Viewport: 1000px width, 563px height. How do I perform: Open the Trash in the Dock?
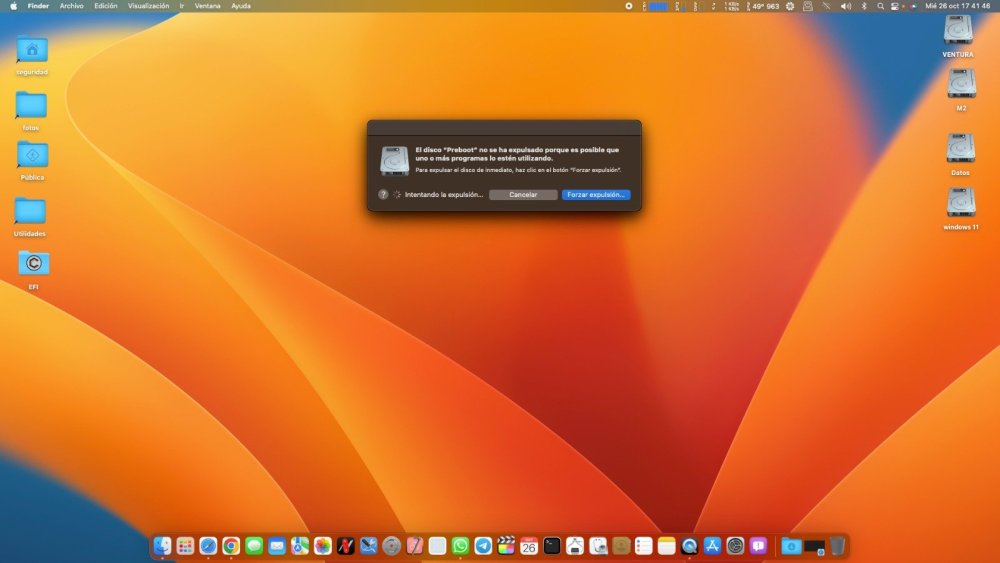[837, 546]
